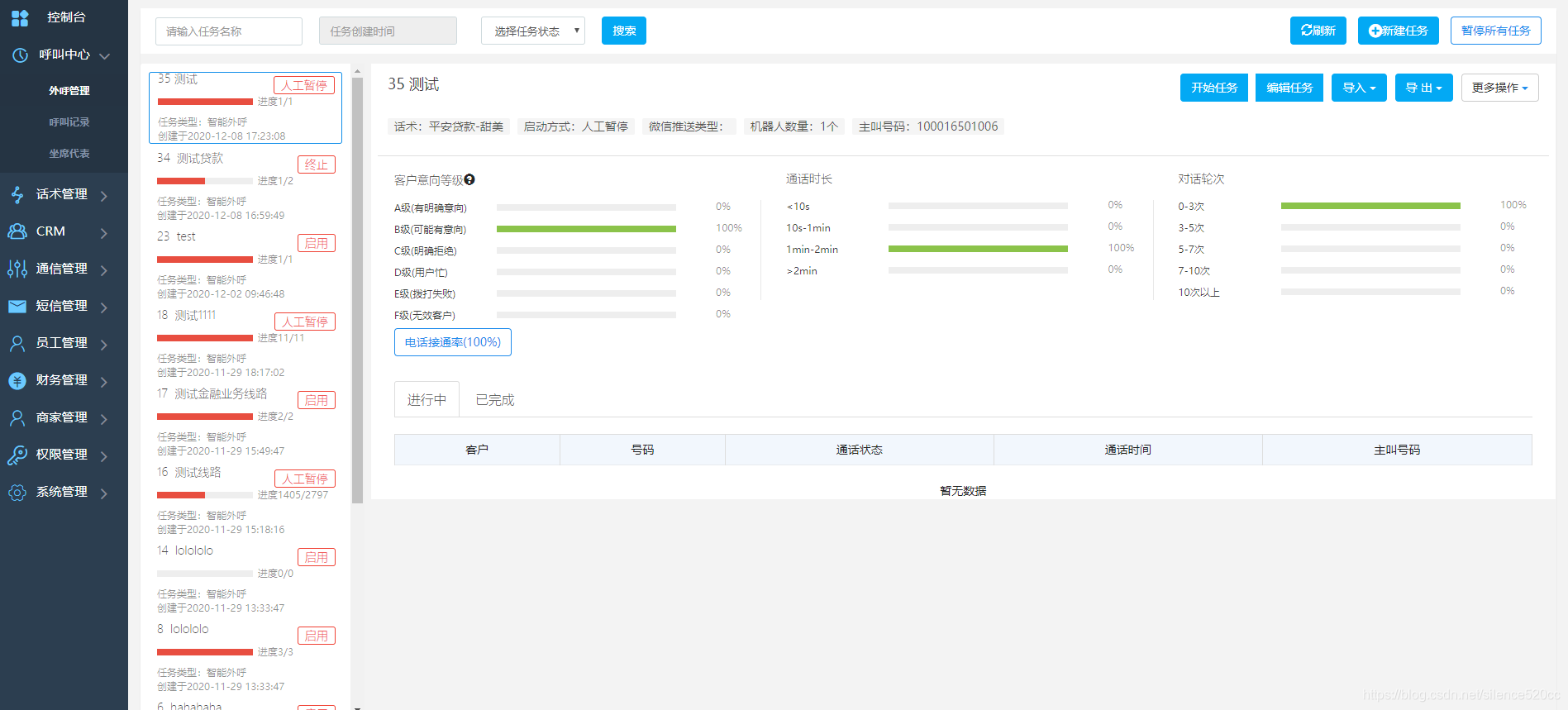Click 人工暂停 tag on task 35
The height and width of the screenshot is (710, 1568).
click(304, 85)
